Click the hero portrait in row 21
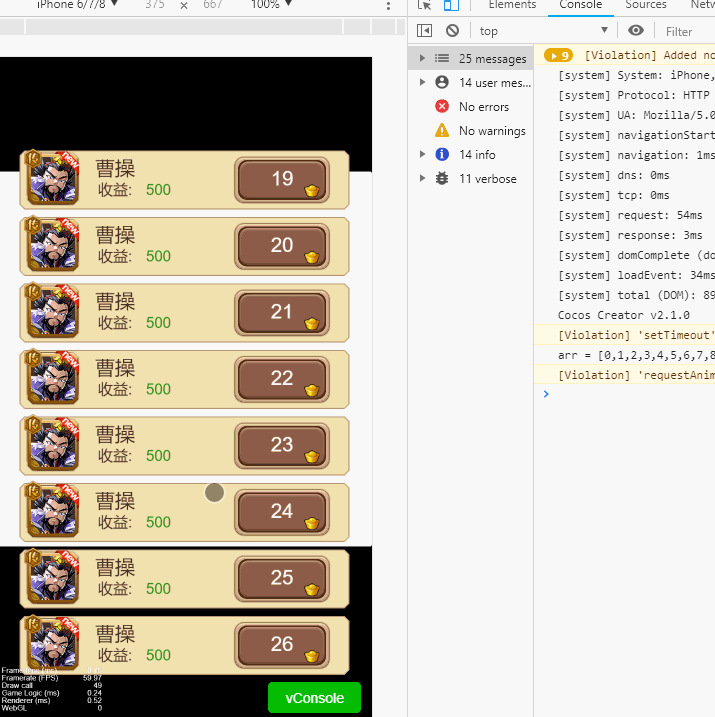Screen dimensions: 715x717 [x=52, y=310]
